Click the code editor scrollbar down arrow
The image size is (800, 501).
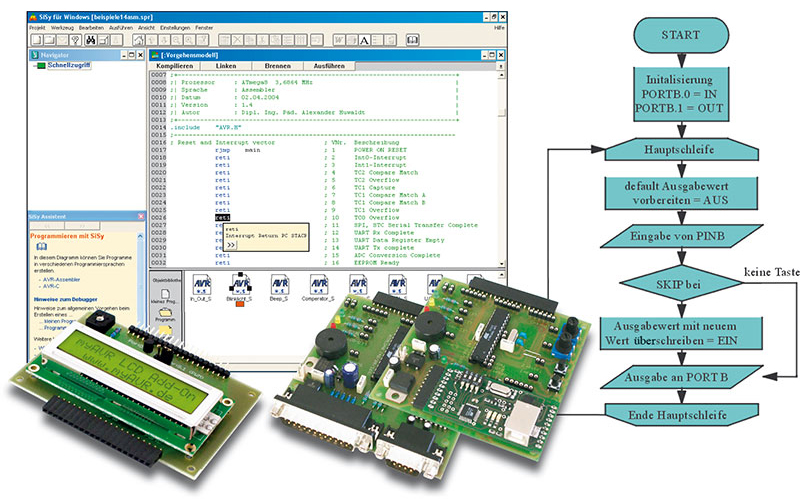[502, 264]
